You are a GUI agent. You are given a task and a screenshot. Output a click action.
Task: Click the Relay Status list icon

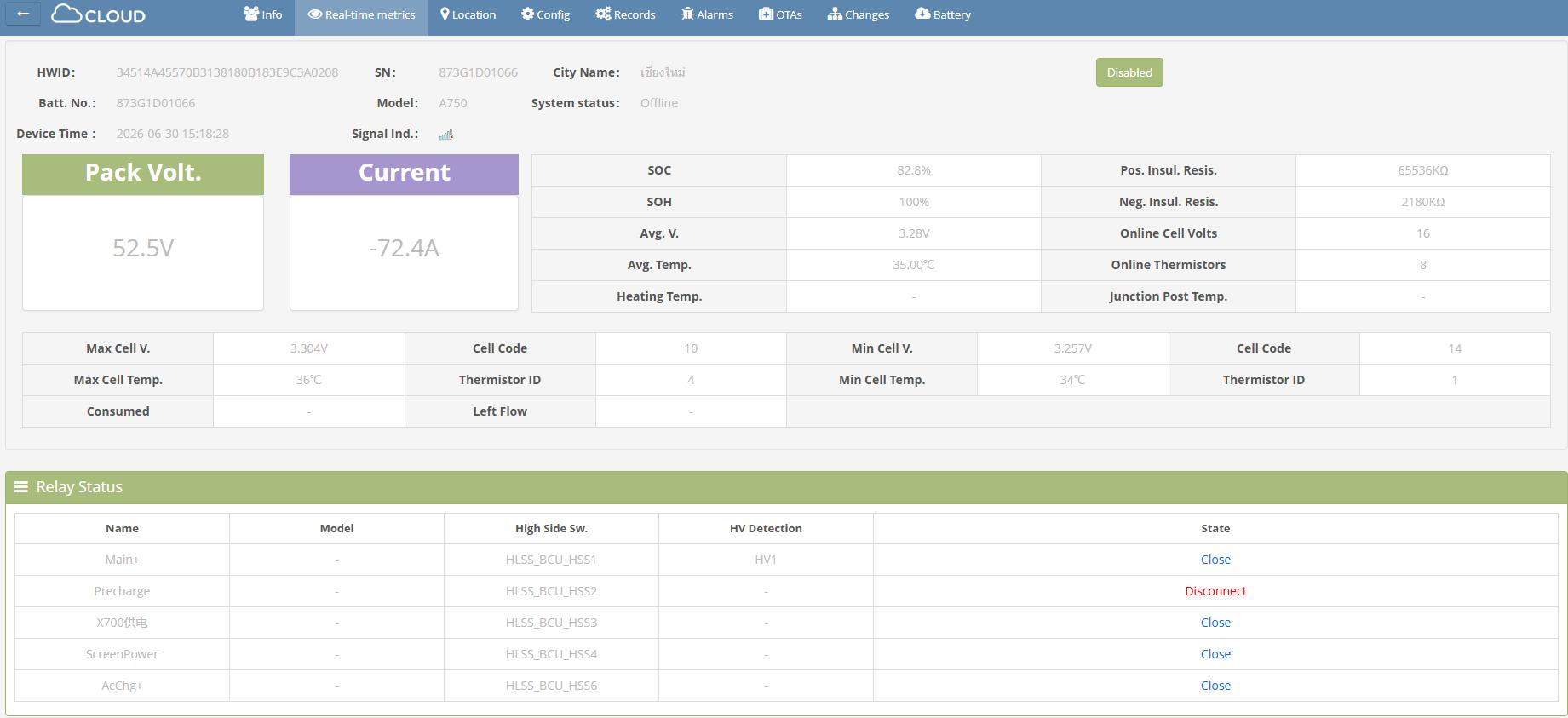coord(21,487)
